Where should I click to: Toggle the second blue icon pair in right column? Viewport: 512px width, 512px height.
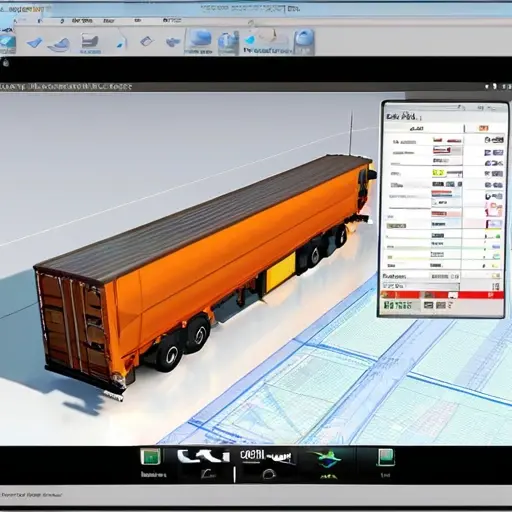pyautogui.click(x=494, y=153)
